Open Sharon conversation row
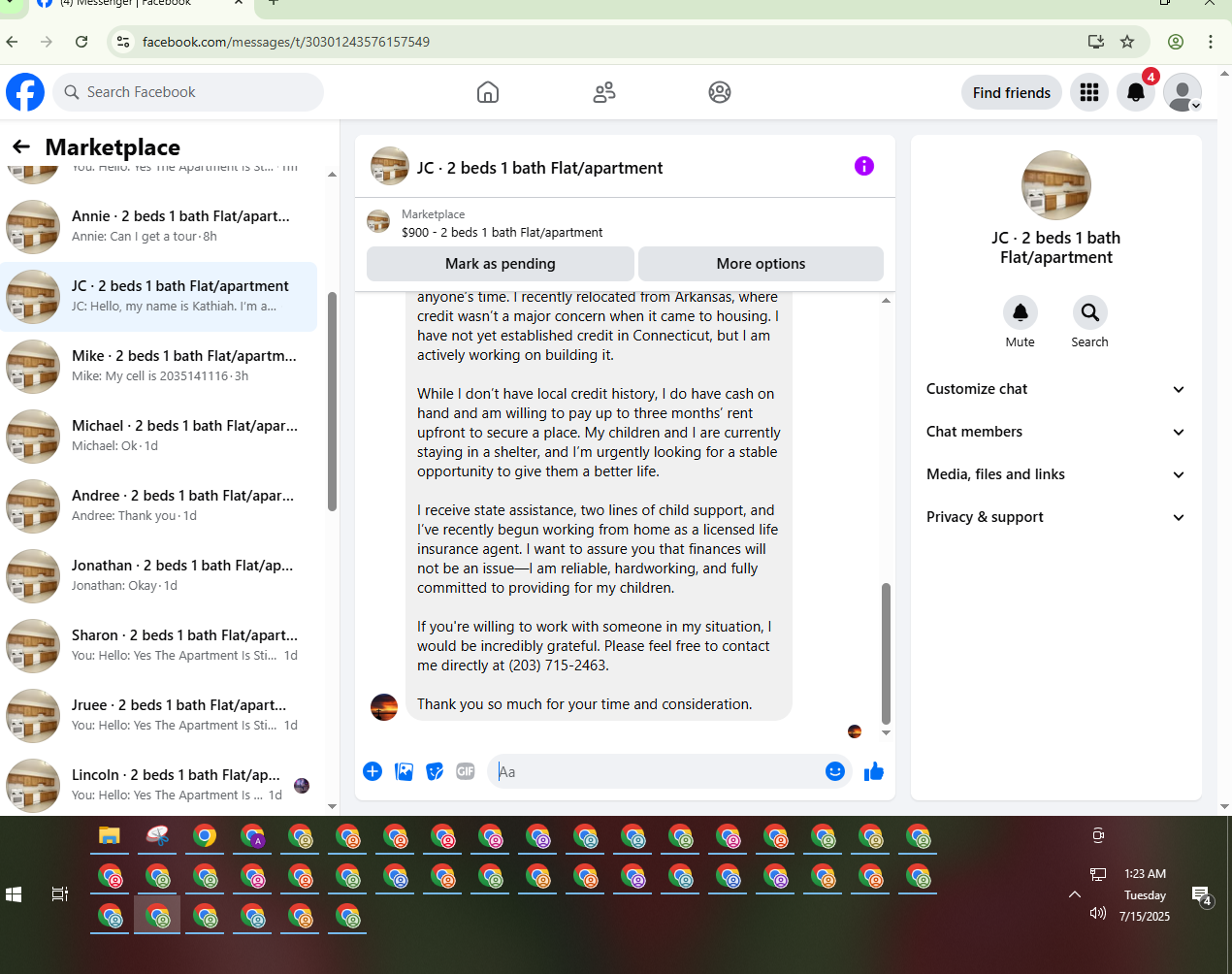The width and height of the screenshot is (1232, 974). tap(159, 645)
